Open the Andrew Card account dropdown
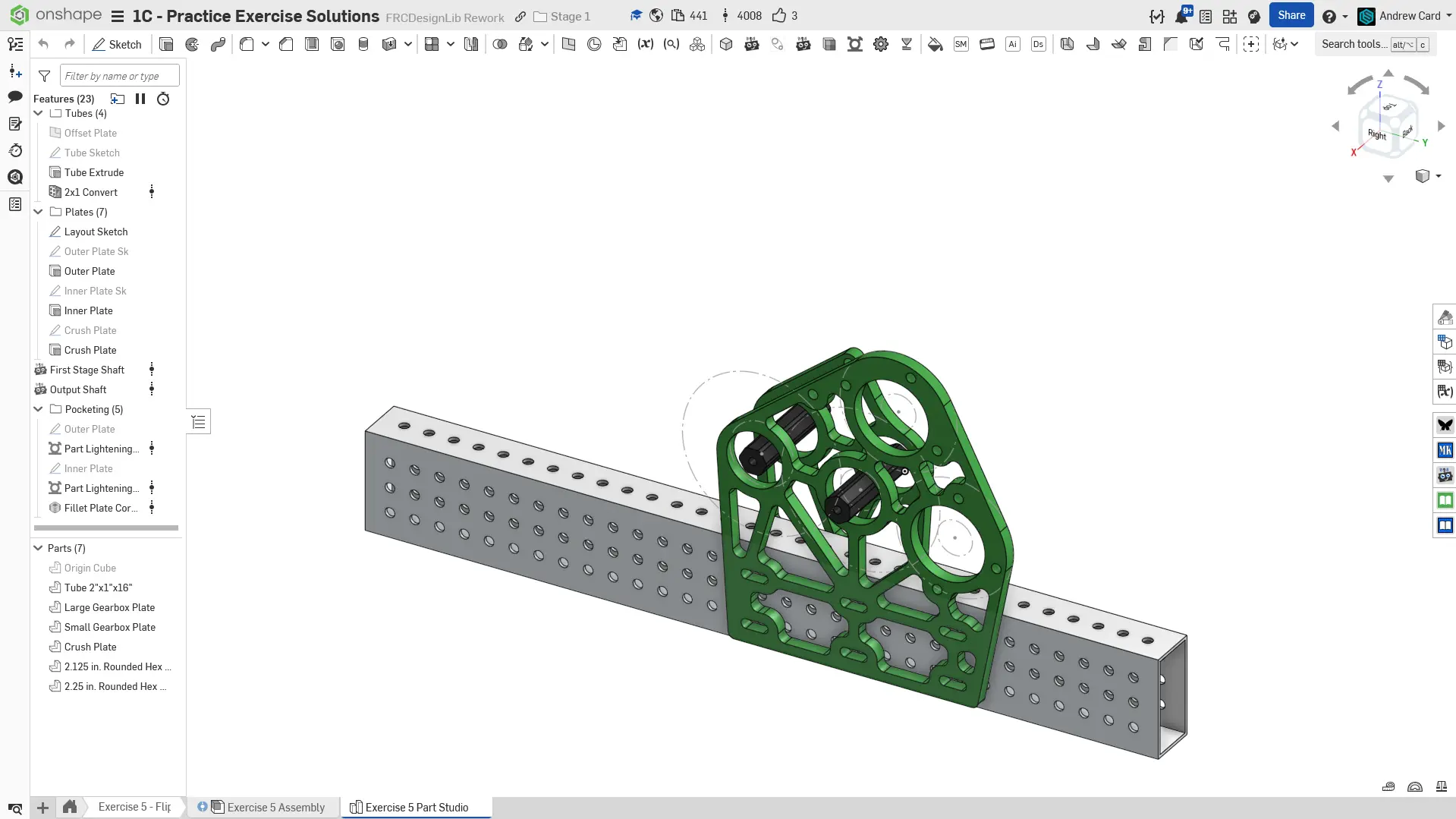This screenshot has height=819, width=1456. coord(1408,16)
